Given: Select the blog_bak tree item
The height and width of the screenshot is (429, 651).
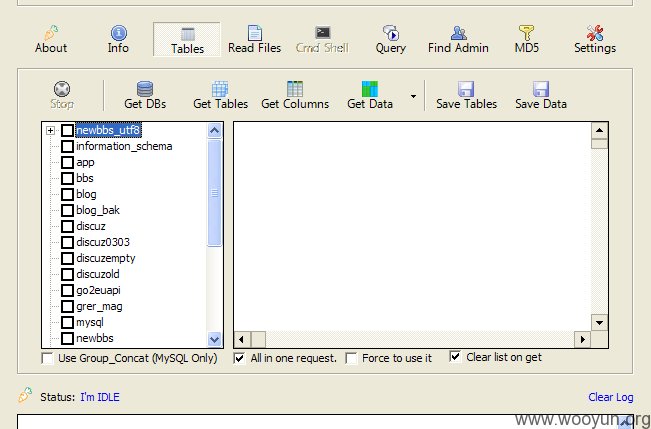Looking at the screenshot, I should (98, 210).
